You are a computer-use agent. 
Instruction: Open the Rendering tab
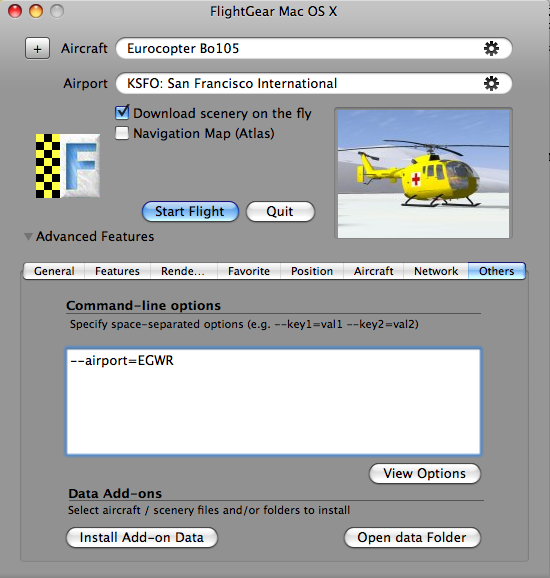tap(183, 271)
